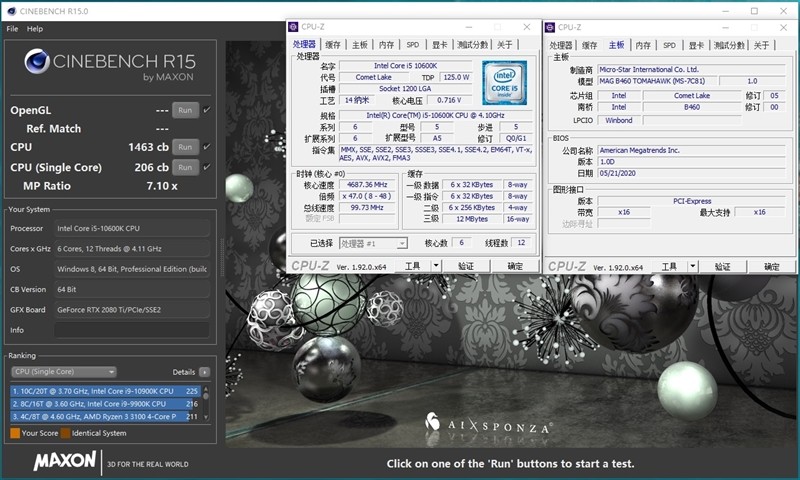The image size is (800, 480).
Task: Select the 缓存 tab in left CPU-Z
Action: (333, 45)
